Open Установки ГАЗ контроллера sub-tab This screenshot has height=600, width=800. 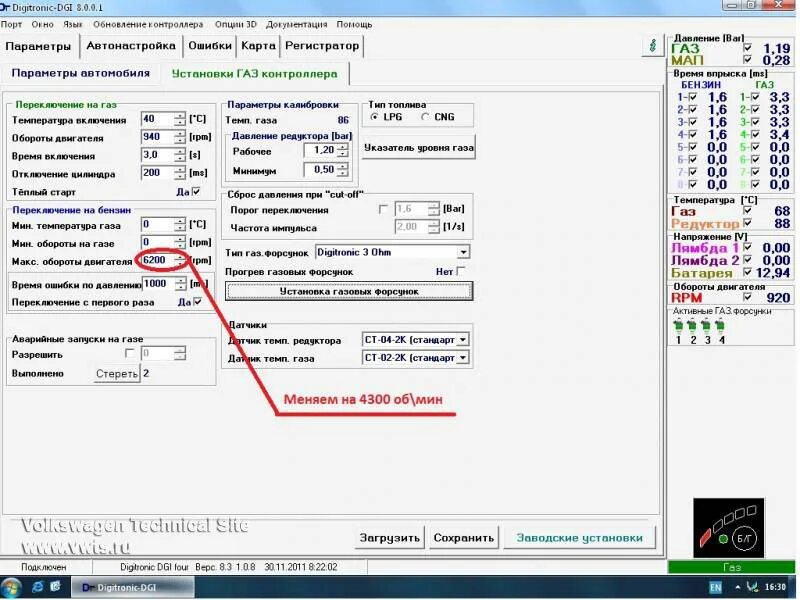pos(254,73)
